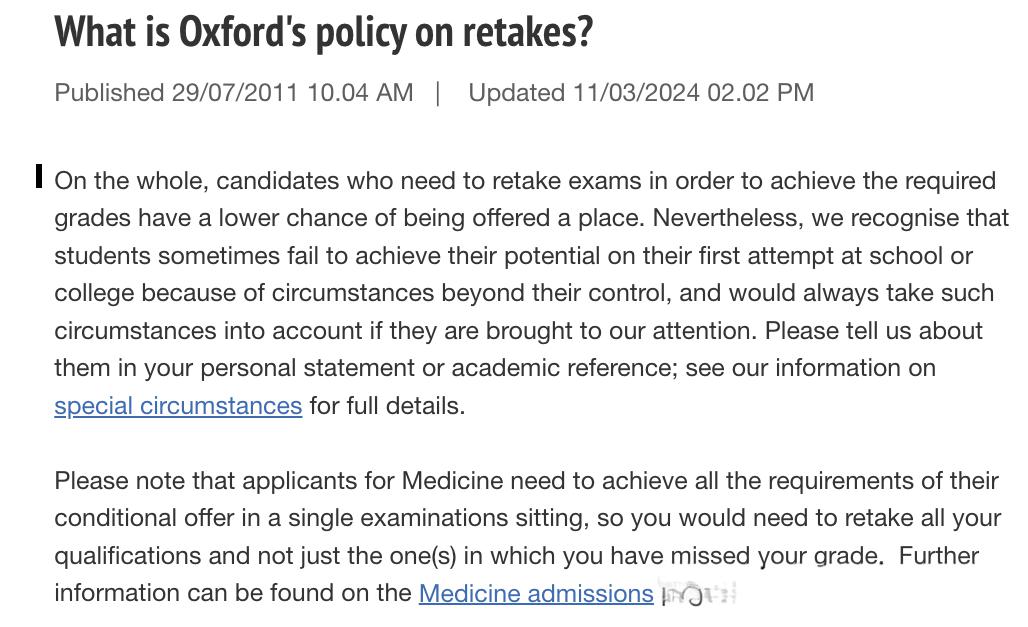
Task: Click the page title about Oxford's retakes policy
Action: [x=323, y=31]
